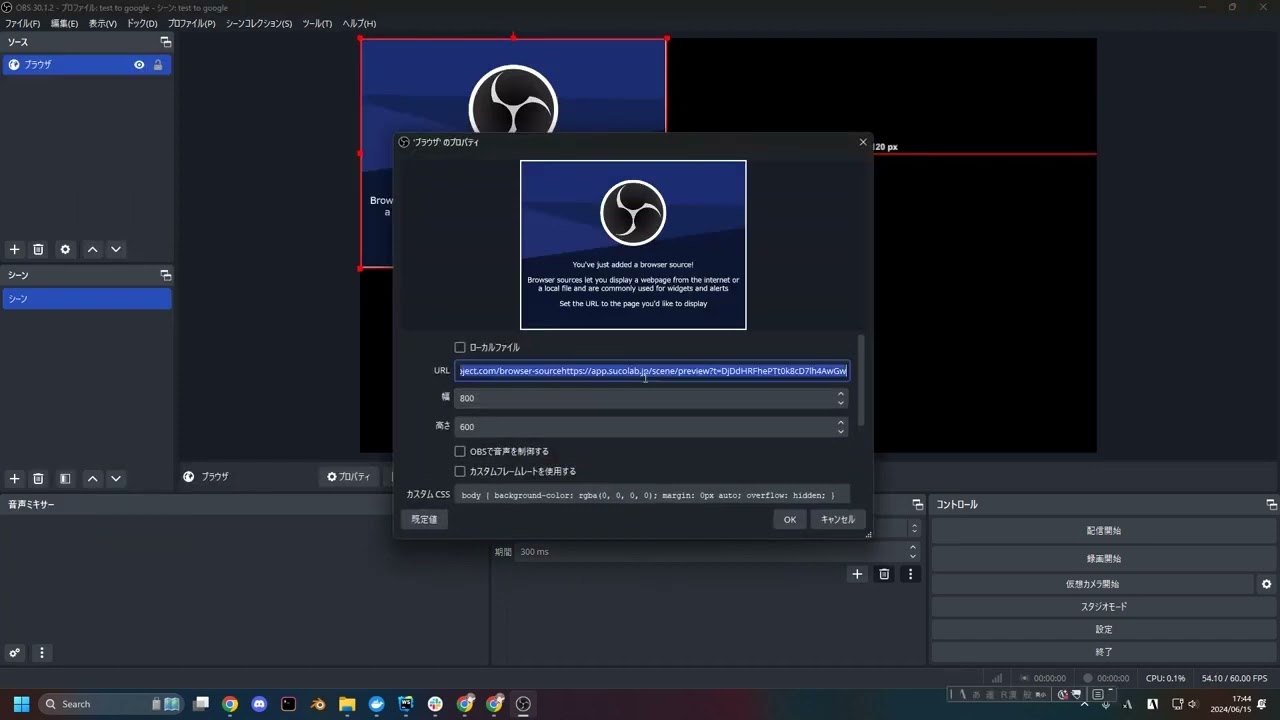Decrease height 600 value with down arrow
Screen dimensions: 1280x720
pos(841,431)
